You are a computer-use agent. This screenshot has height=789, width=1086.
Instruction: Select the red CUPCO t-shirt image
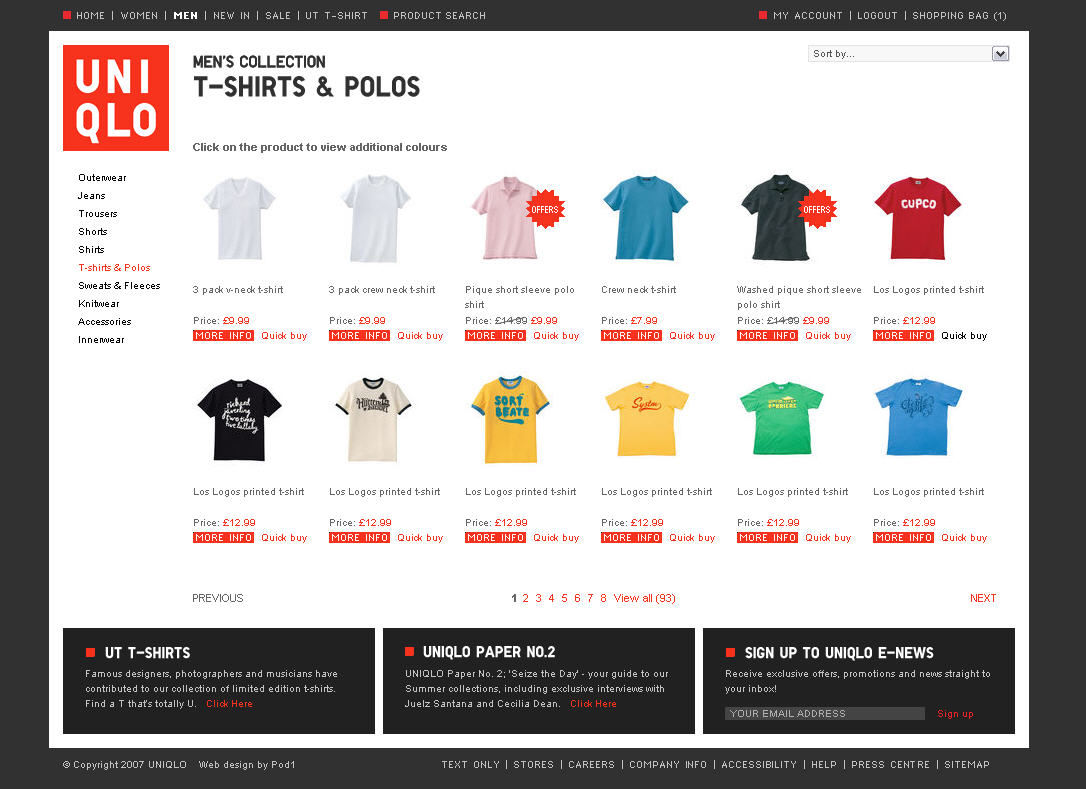pyautogui.click(x=918, y=218)
